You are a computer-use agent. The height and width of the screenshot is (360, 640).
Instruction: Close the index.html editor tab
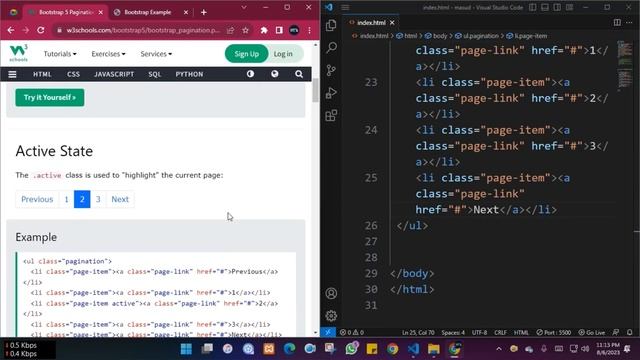click(x=392, y=23)
